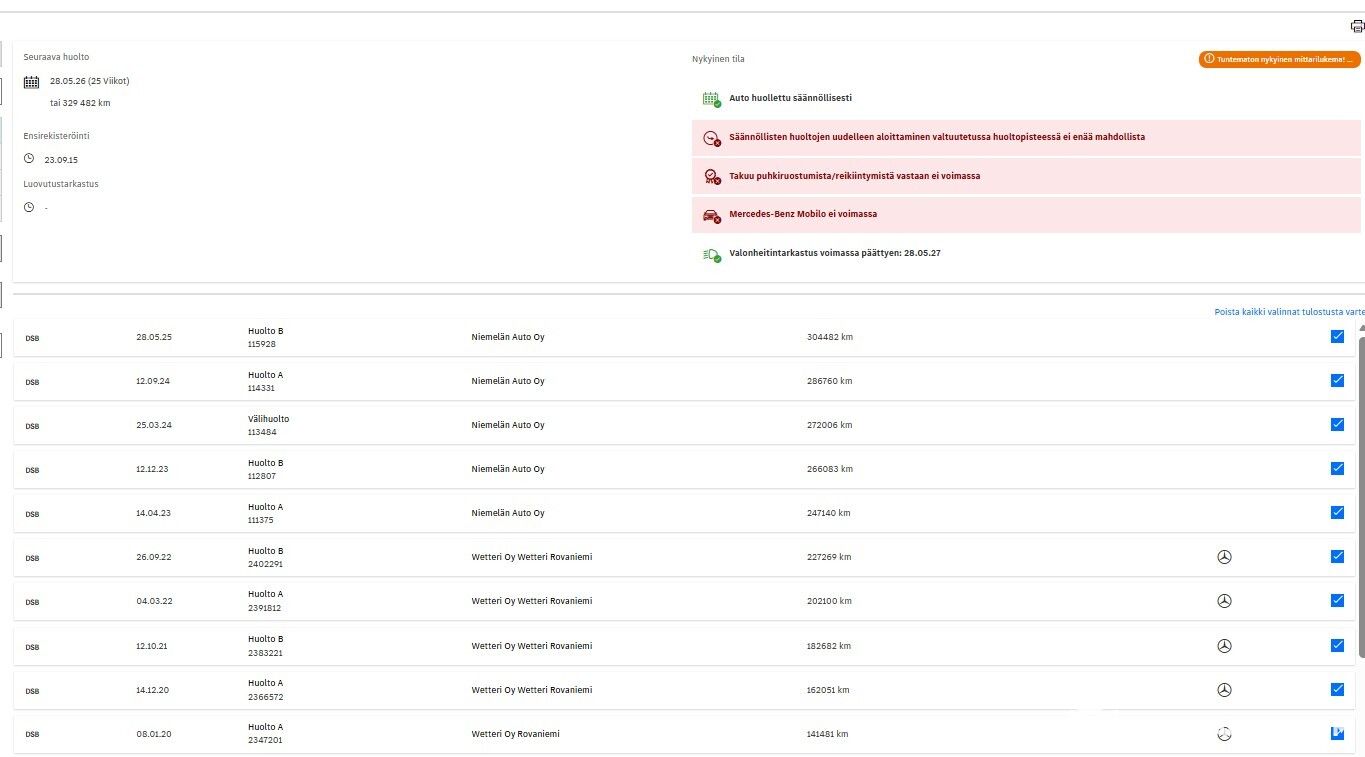Open the 12.12.23 Huolto B entry 112807
This screenshot has width=1365, height=757.
click(x=265, y=469)
